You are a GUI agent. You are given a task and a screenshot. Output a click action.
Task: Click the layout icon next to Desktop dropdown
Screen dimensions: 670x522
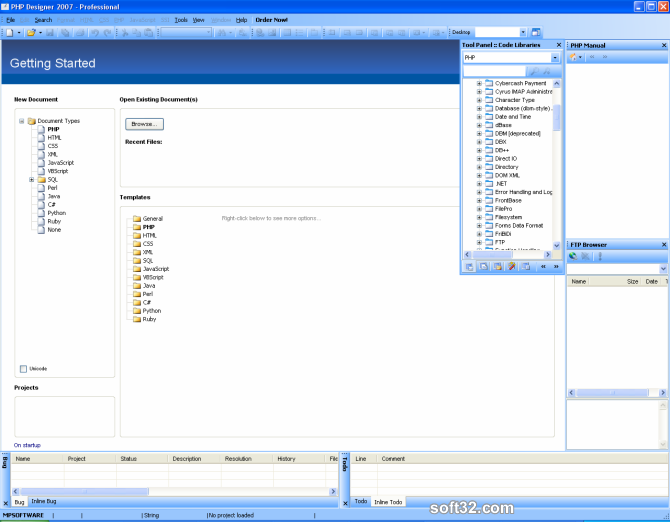pos(535,32)
